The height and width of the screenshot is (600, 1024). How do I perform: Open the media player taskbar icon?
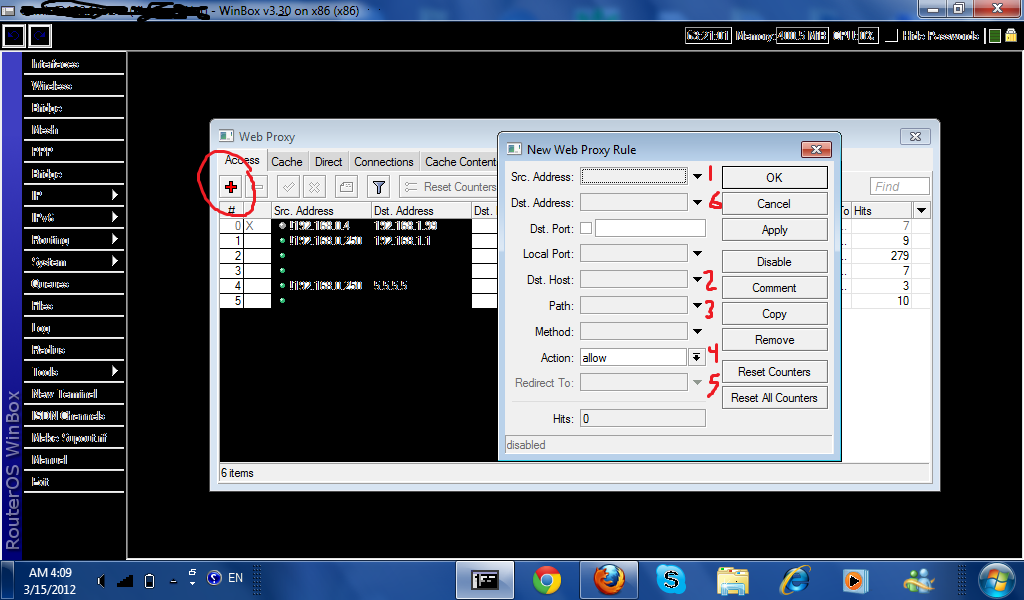[854, 580]
